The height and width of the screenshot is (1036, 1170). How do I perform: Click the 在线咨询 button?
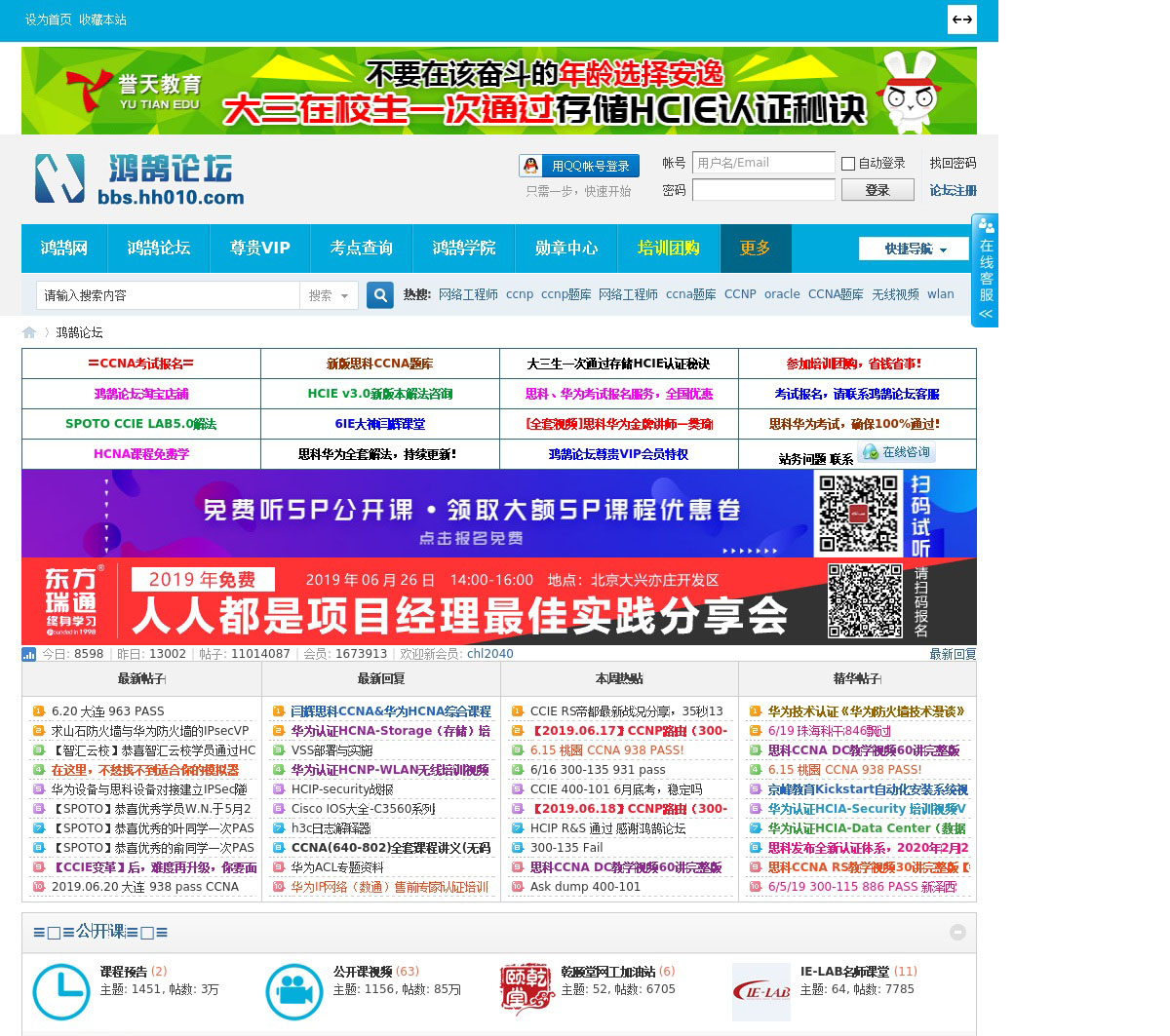pyautogui.click(x=896, y=453)
